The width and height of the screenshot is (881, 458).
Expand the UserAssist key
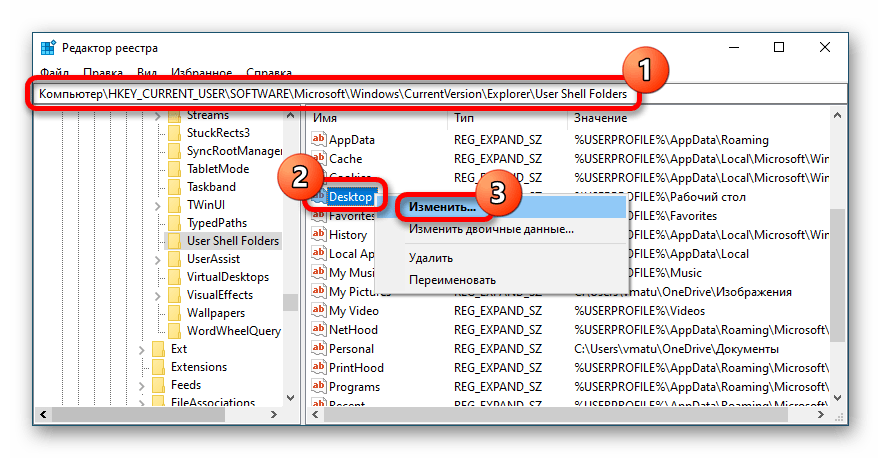[157, 259]
